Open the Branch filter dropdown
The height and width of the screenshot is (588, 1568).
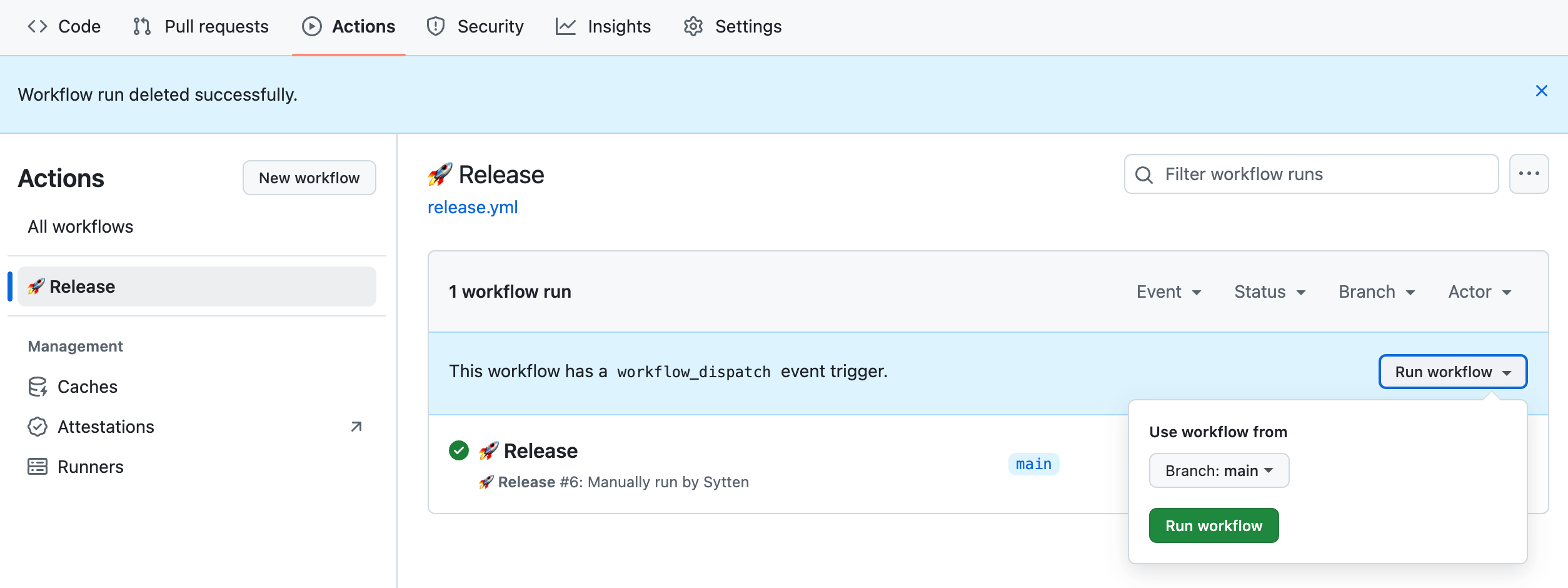pos(1375,291)
